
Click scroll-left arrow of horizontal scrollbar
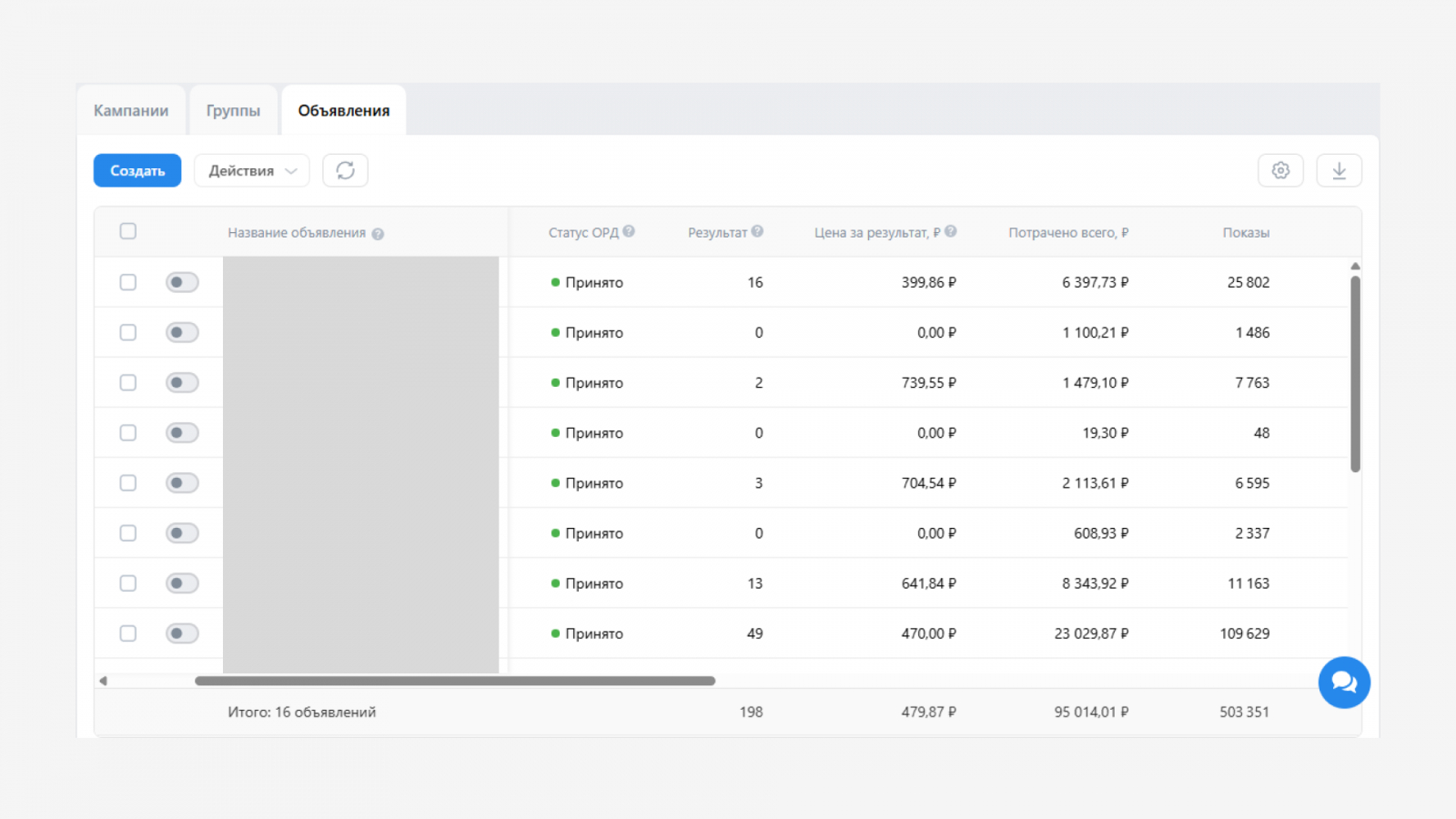coord(103,681)
